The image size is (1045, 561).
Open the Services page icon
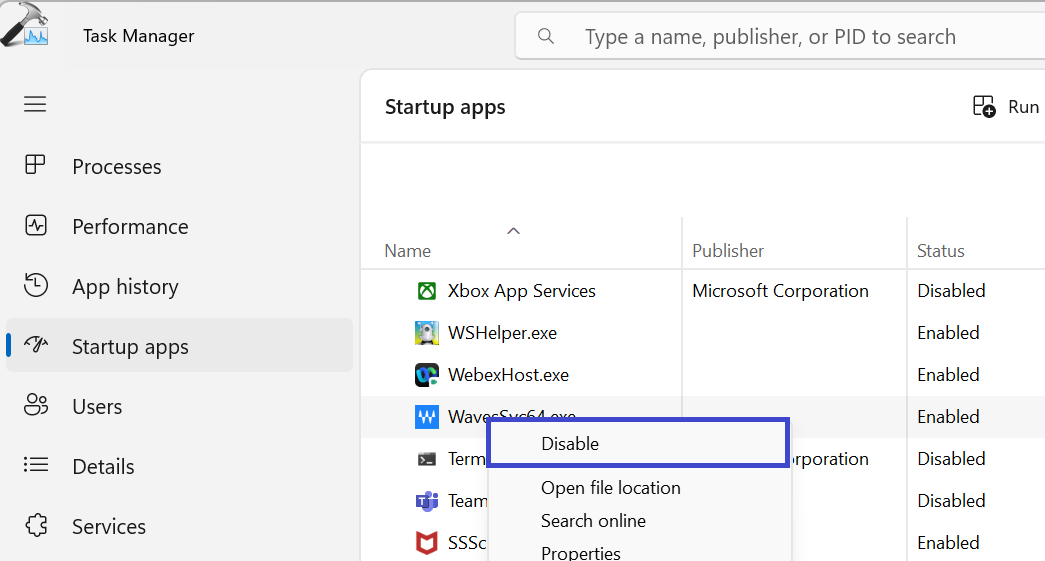click(x=36, y=526)
